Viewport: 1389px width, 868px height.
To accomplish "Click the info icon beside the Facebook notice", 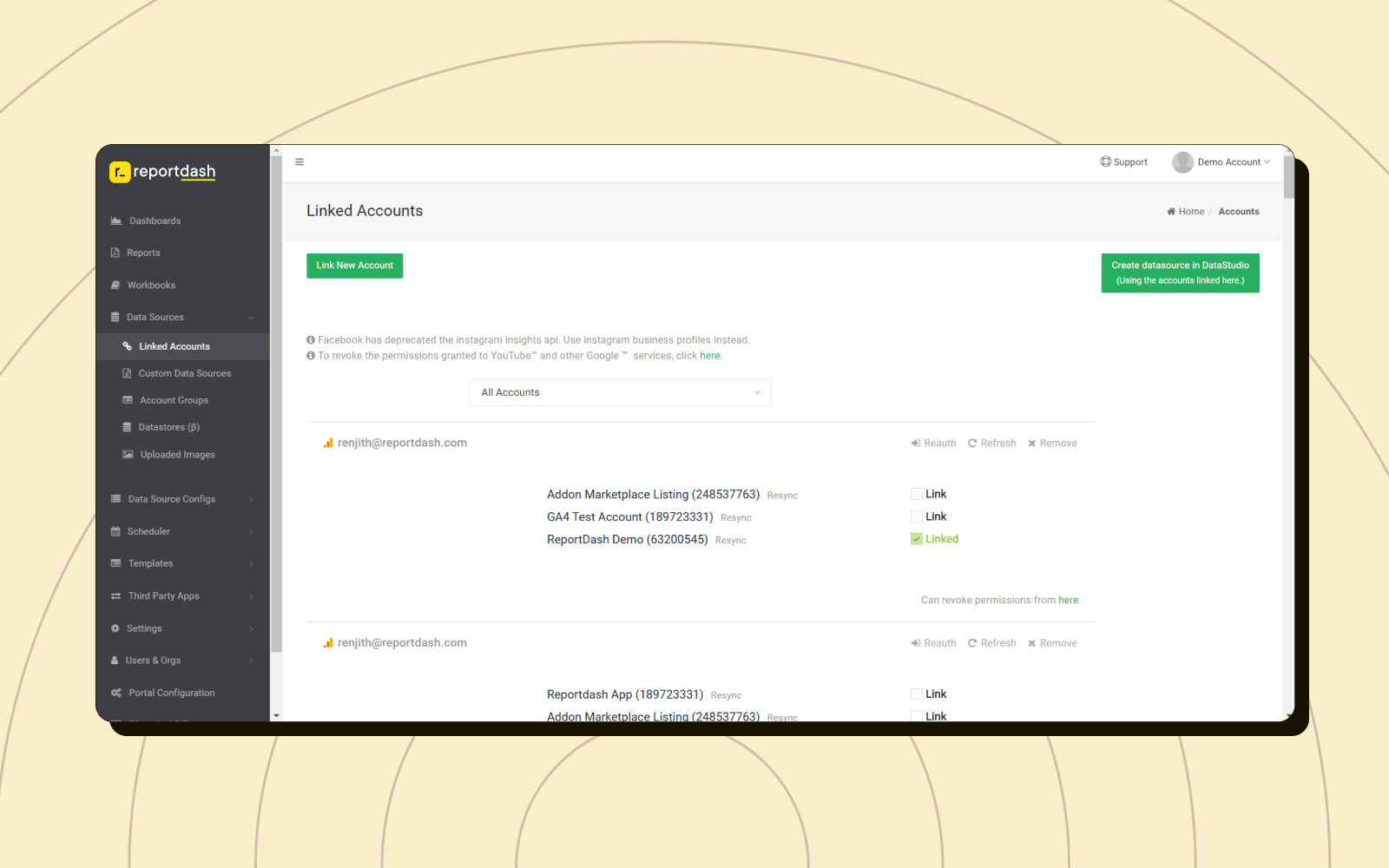I will click(x=311, y=340).
